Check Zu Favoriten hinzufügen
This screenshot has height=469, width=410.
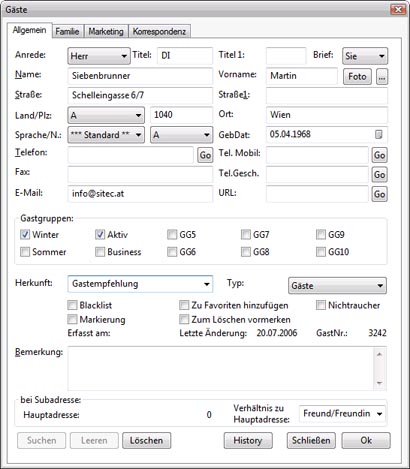pyautogui.click(x=184, y=305)
